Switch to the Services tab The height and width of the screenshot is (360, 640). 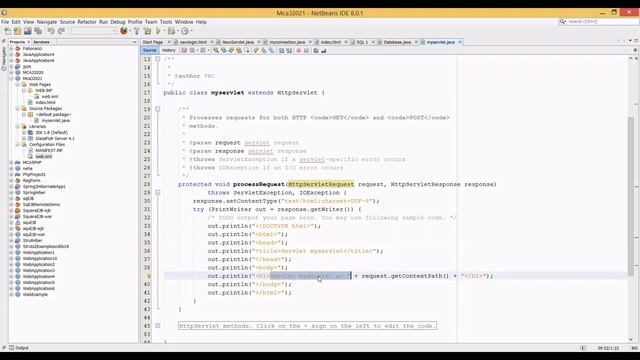41,42
